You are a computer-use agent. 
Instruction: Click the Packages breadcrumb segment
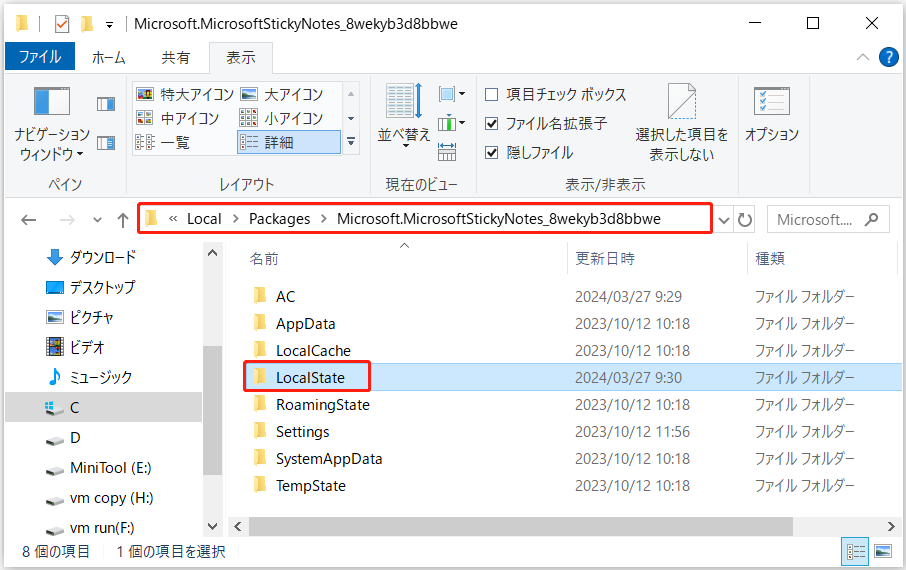(280, 219)
